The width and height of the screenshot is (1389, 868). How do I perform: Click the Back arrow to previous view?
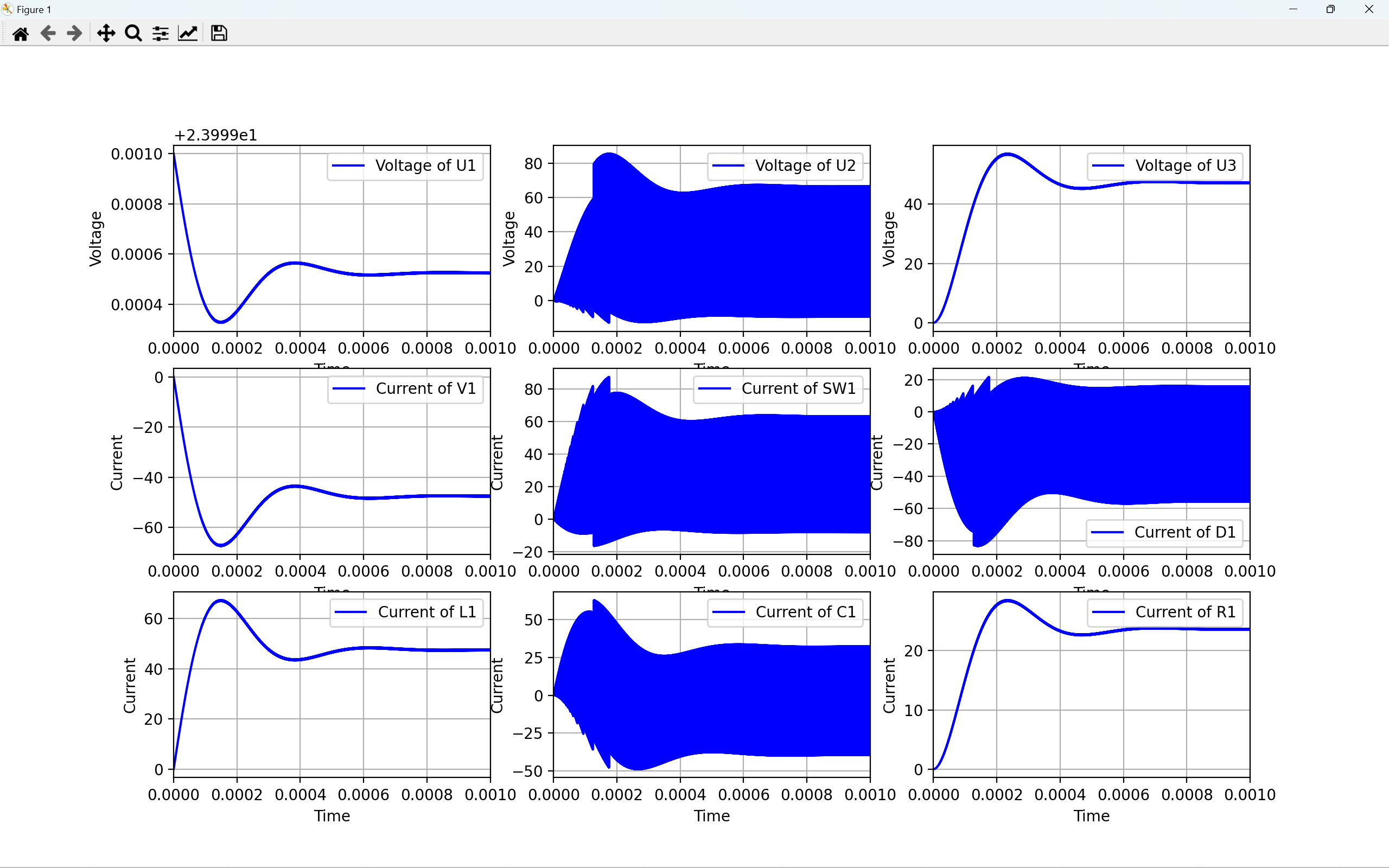point(48,33)
